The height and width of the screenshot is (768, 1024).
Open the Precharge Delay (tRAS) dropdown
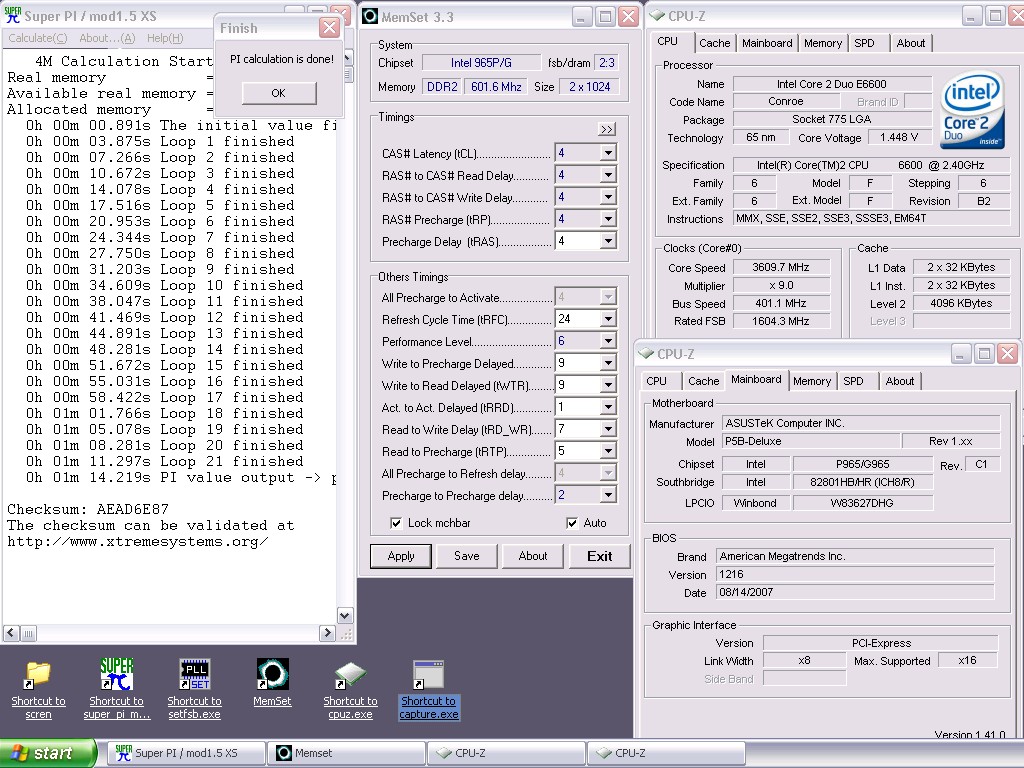click(x=608, y=241)
